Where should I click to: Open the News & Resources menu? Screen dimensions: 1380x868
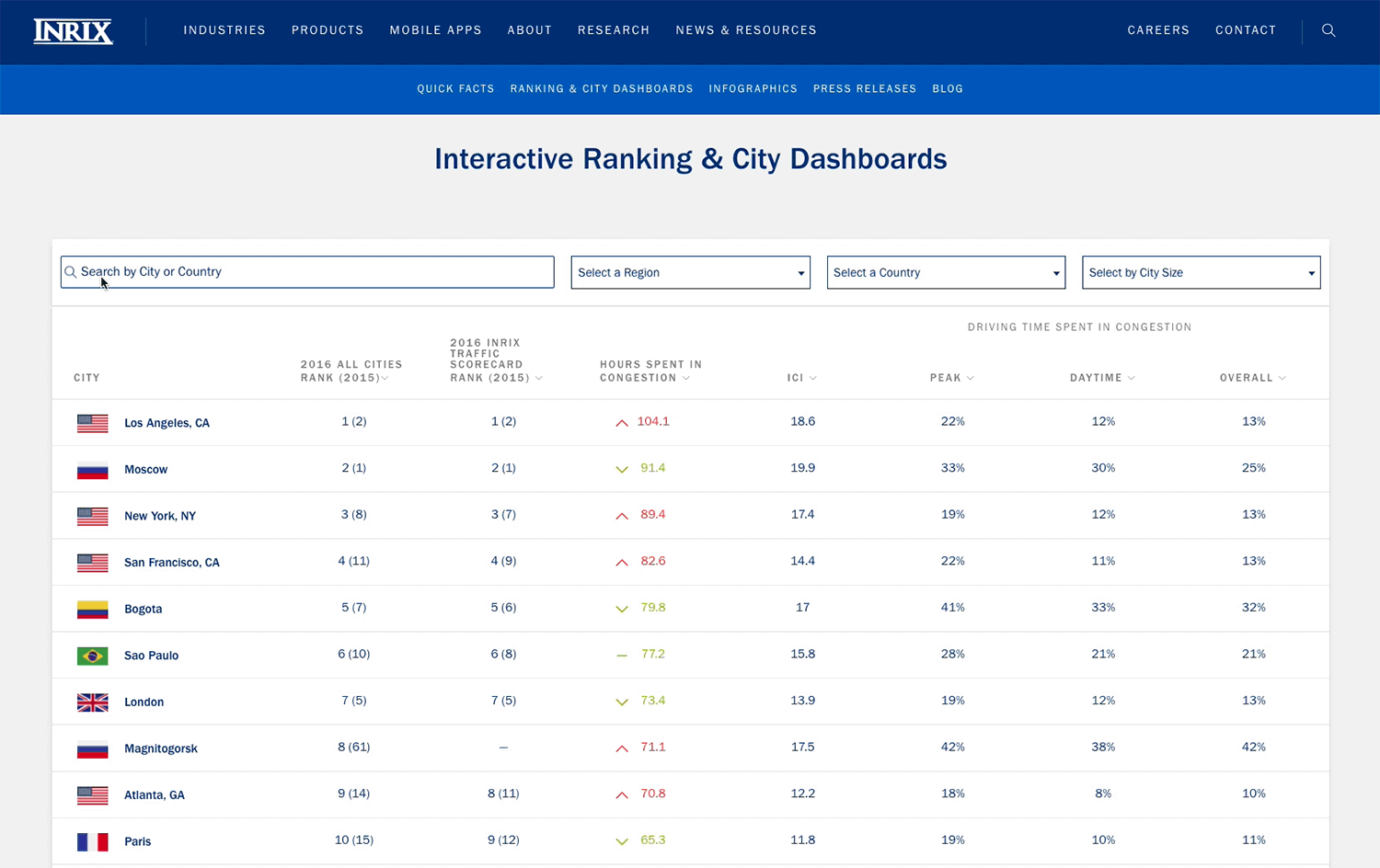pyautogui.click(x=746, y=30)
